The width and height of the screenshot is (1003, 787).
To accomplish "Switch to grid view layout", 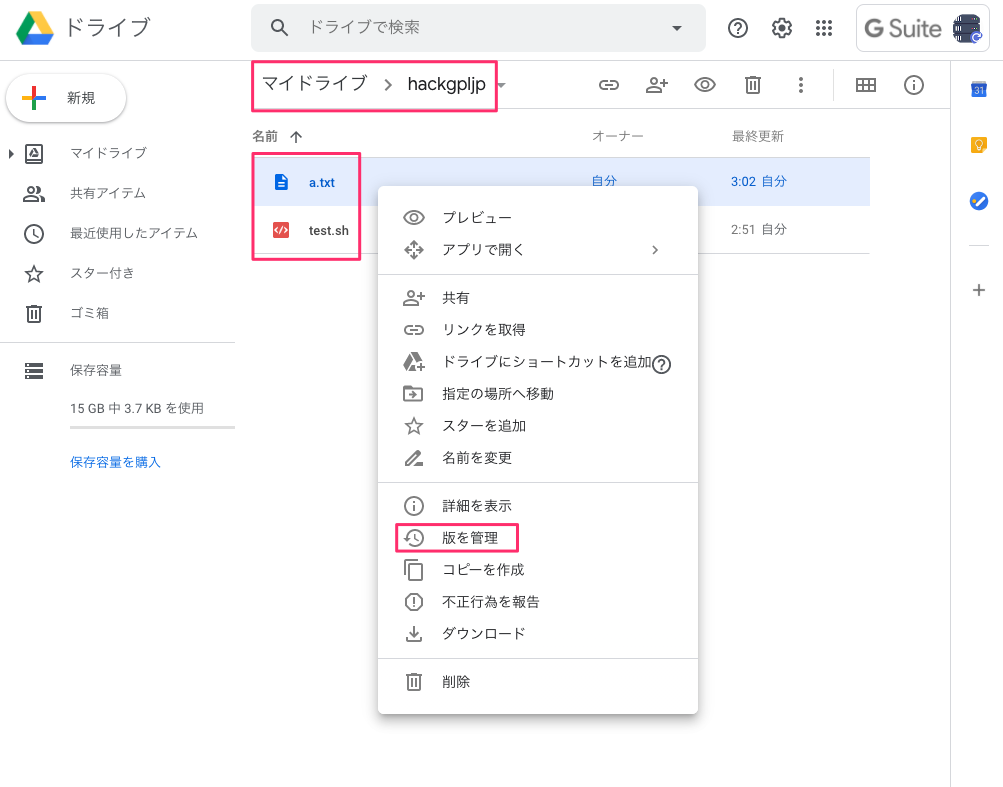I will [866, 85].
